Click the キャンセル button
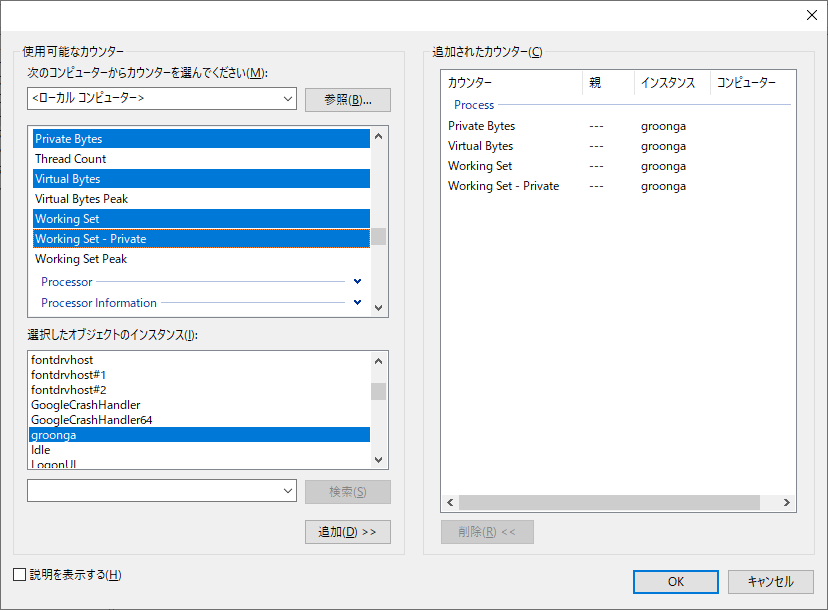Viewport: 828px width, 610px height. pyautogui.click(x=770, y=582)
